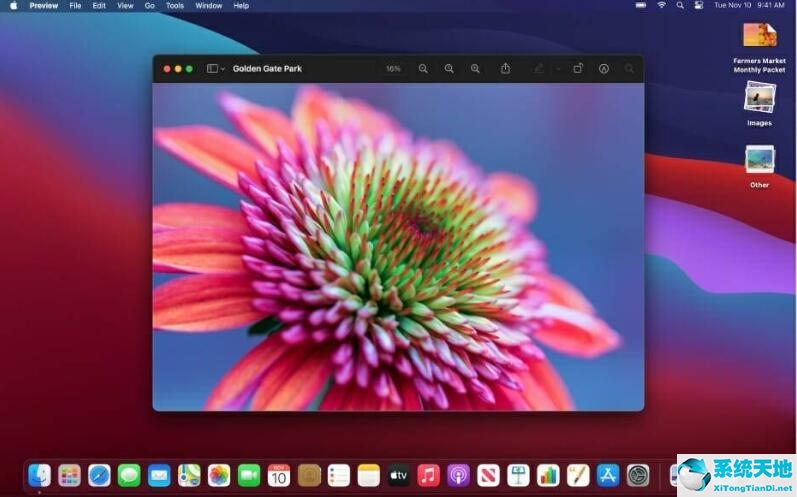This screenshot has height=497, width=797.
Task: Expand the highlight options dropdown arrow
Action: 557,69
